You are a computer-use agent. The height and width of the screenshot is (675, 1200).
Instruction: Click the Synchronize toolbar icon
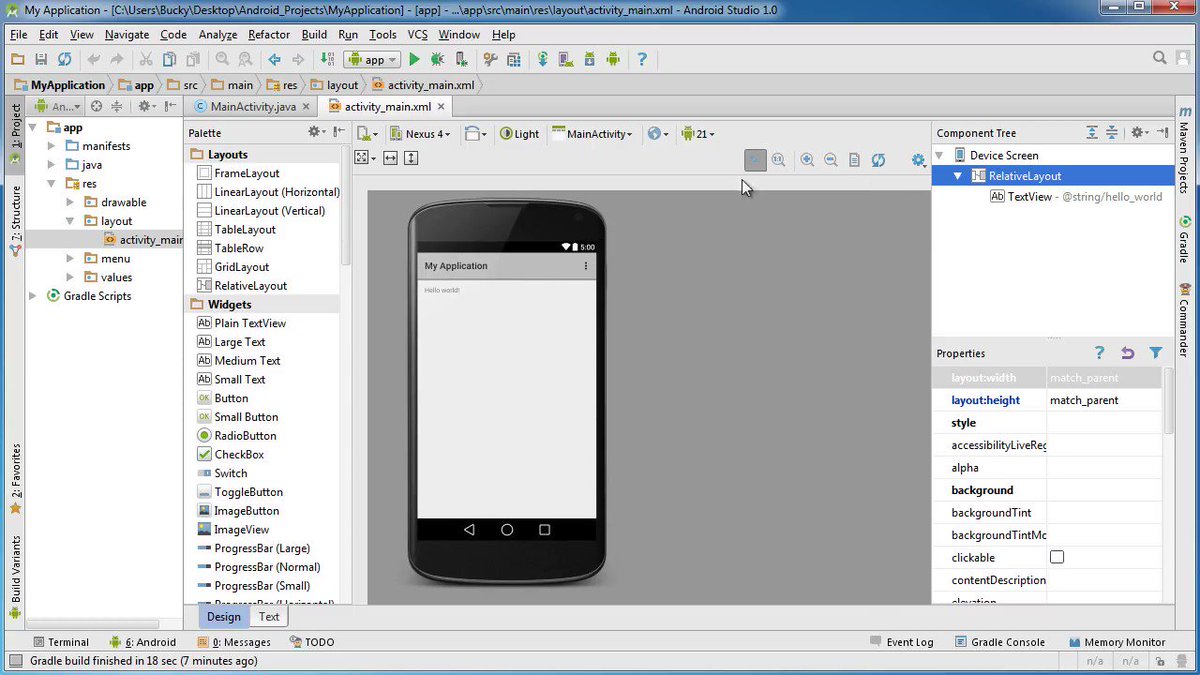(x=64, y=60)
